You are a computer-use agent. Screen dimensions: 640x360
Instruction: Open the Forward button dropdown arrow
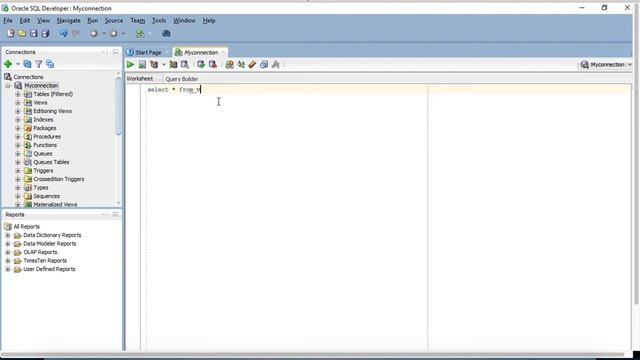click(x=123, y=33)
